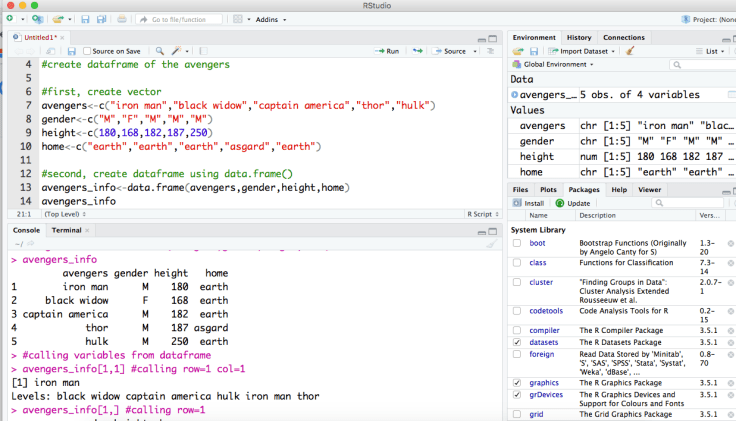The image size is (736, 421).
Task: Switch to the History tab
Action: [x=579, y=37]
